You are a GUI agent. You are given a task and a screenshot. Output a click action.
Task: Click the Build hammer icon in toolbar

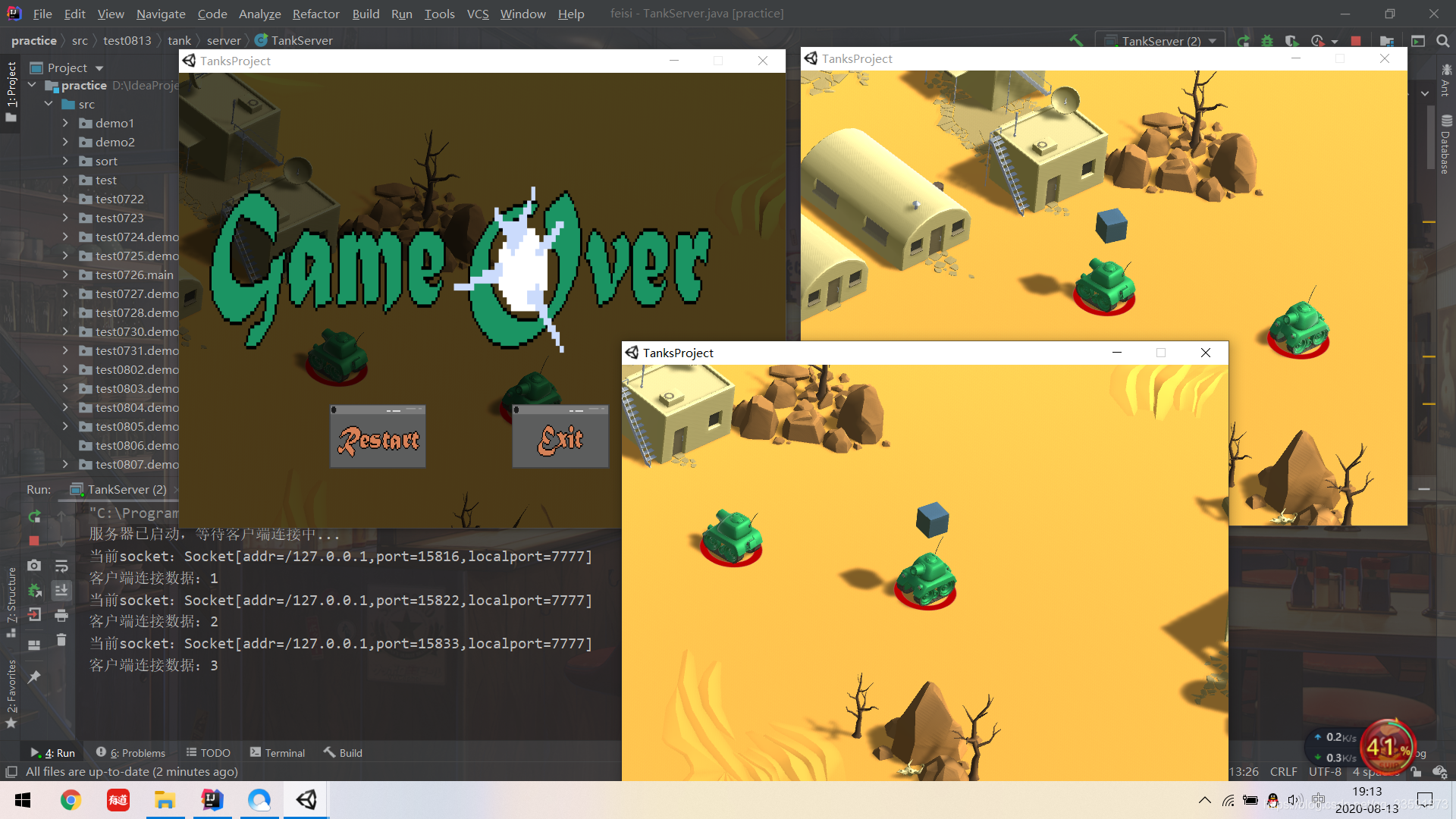(1076, 41)
